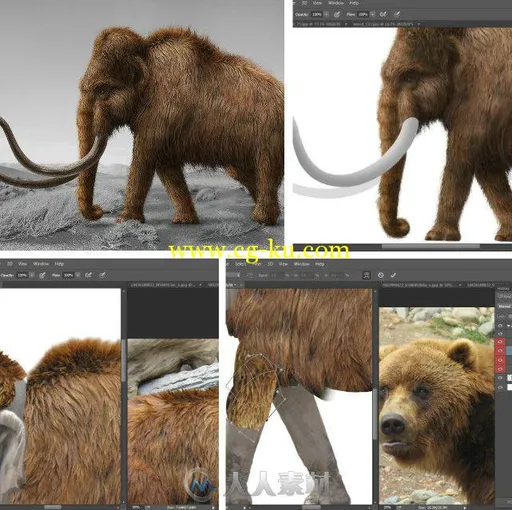Viewport: 512px width, 510px height.
Task: Open the Help menu in the bottom-right window
Action: [x=320, y=264]
